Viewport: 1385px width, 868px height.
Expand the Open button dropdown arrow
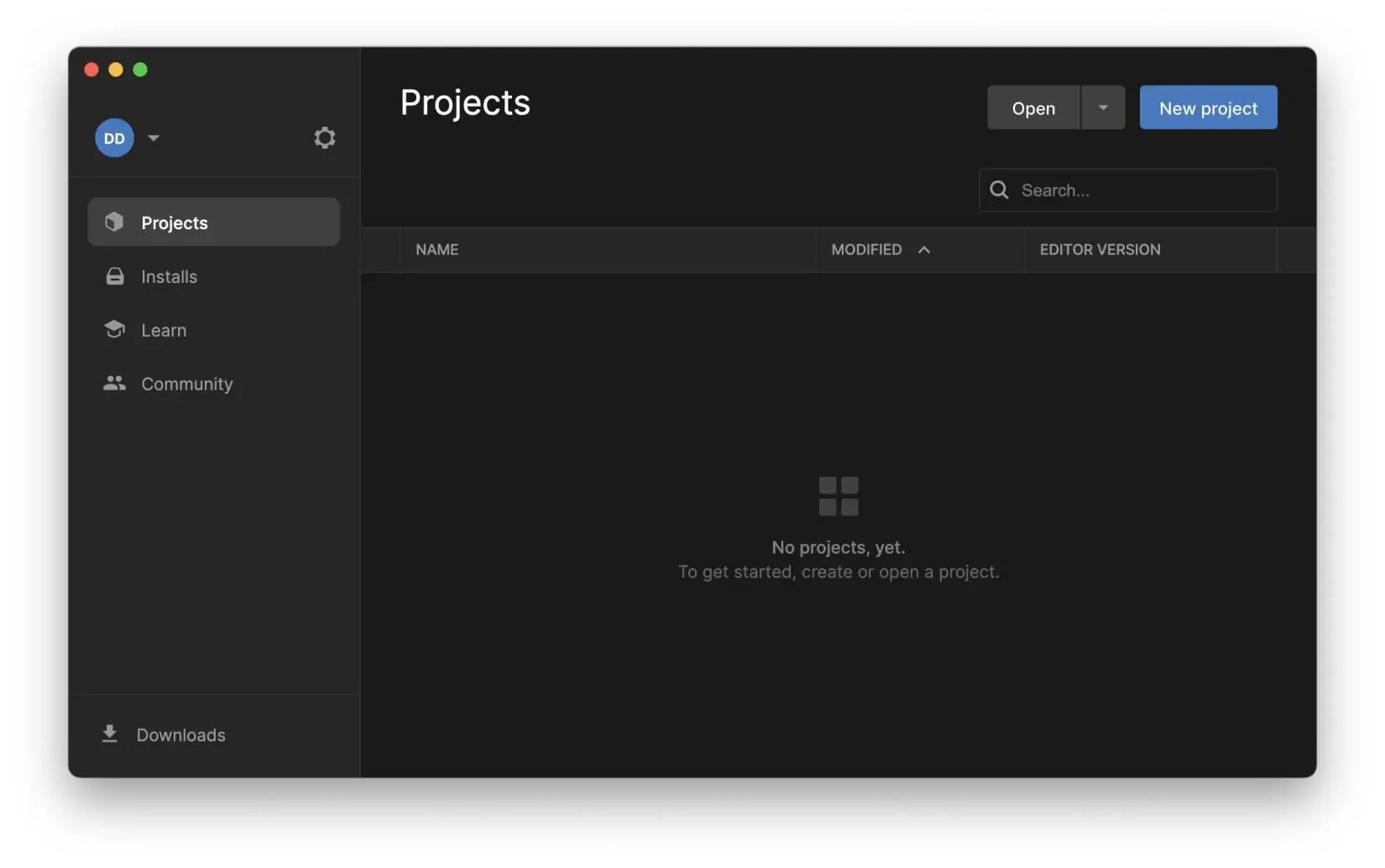1103,107
